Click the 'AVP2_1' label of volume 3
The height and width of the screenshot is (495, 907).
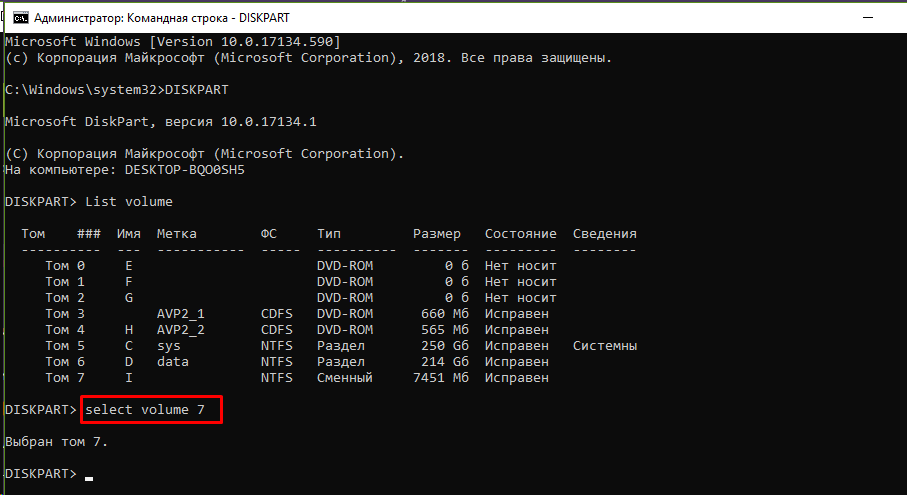(180, 314)
